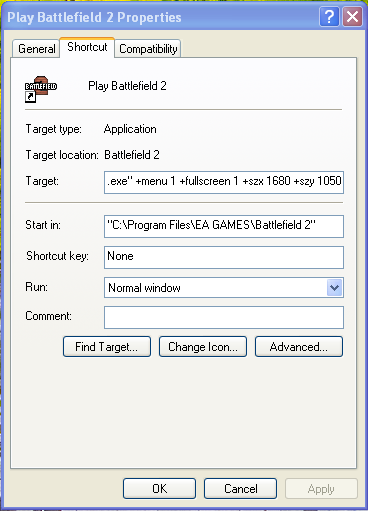Click the 'Comment:' label
The width and height of the screenshot is (368, 511).
pos(48,316)
